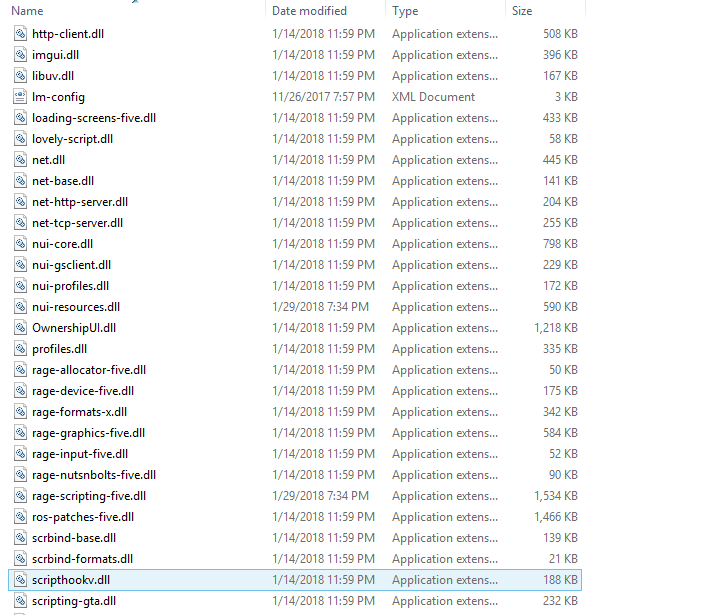Screen dimensions: 712x615
Task: Click the 1,534 KB size value
Action: pos(556,496)
